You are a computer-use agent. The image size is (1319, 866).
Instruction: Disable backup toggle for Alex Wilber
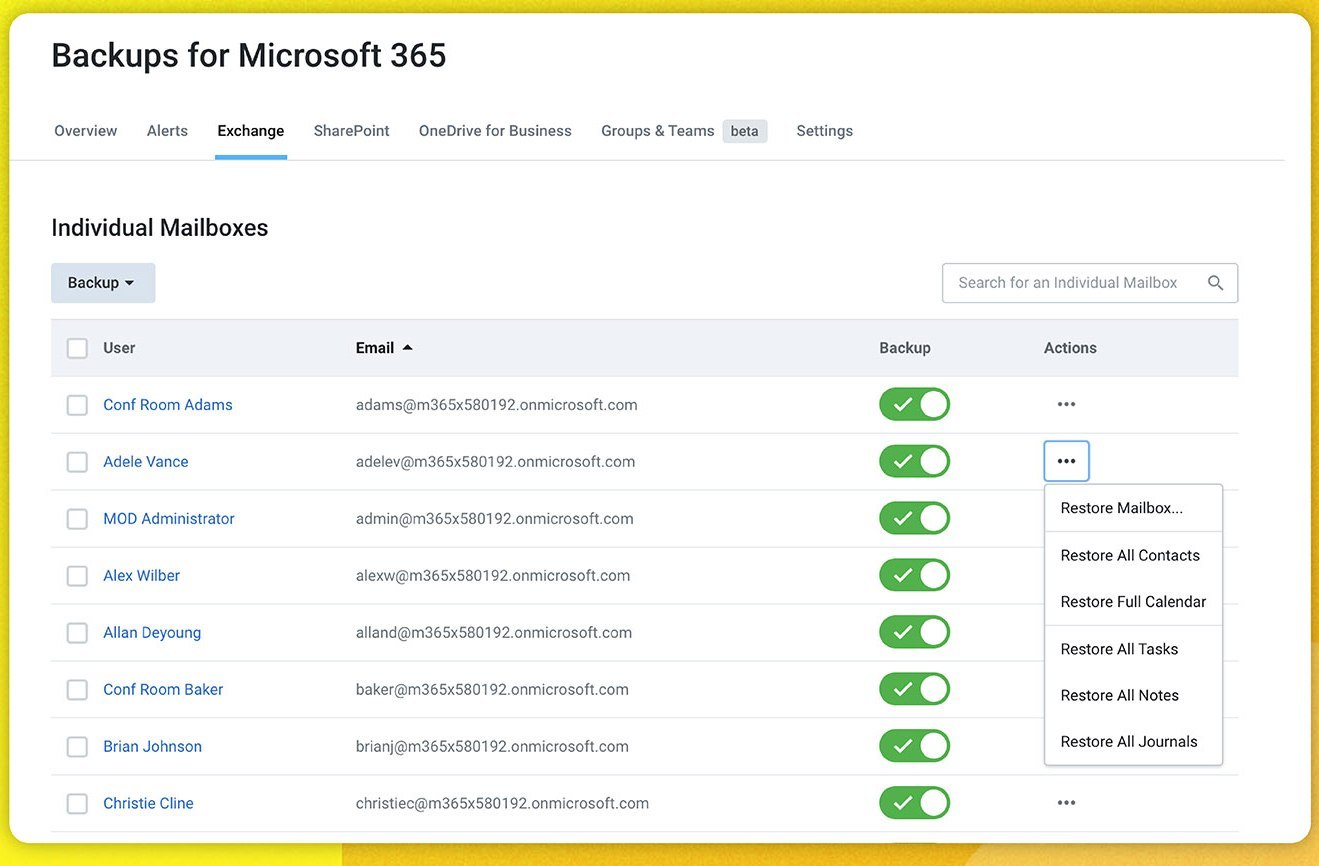(914, 575)
